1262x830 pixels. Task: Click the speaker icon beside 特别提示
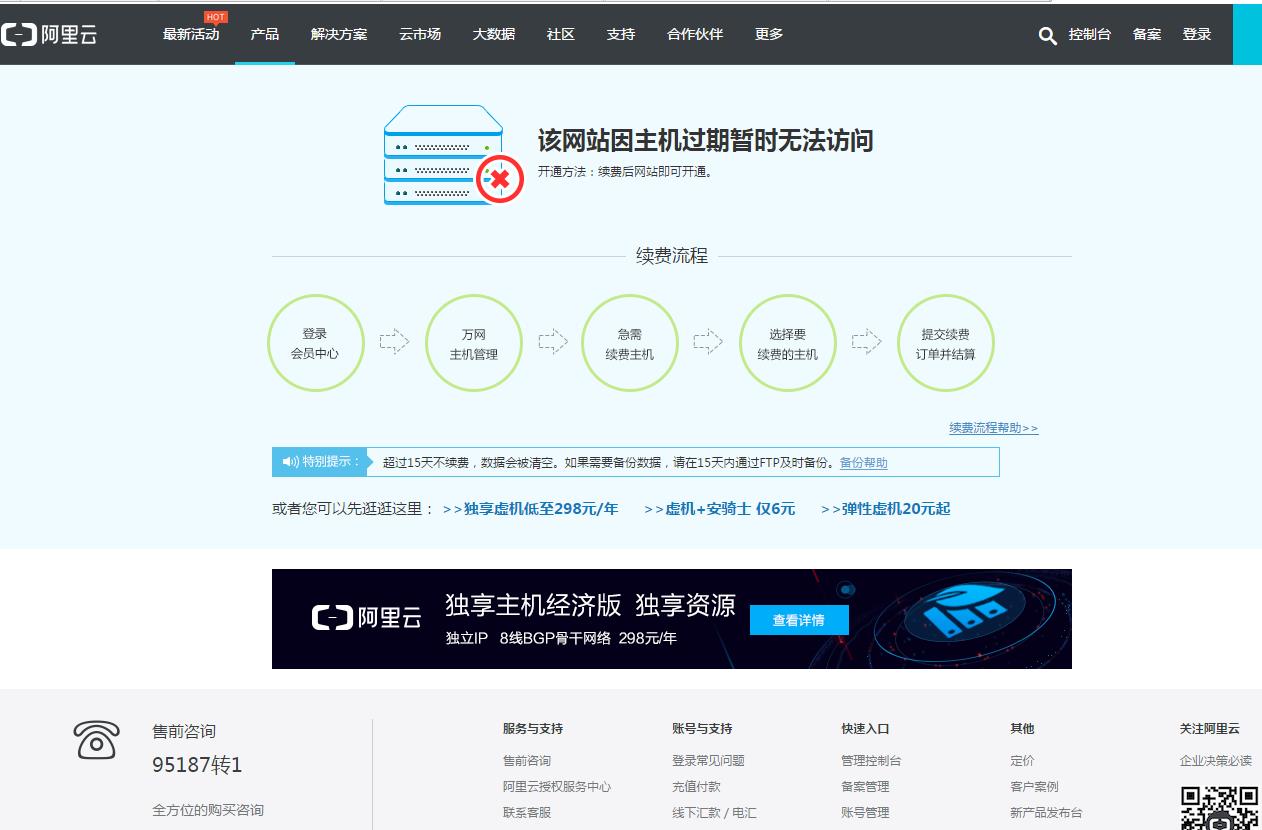290,462
